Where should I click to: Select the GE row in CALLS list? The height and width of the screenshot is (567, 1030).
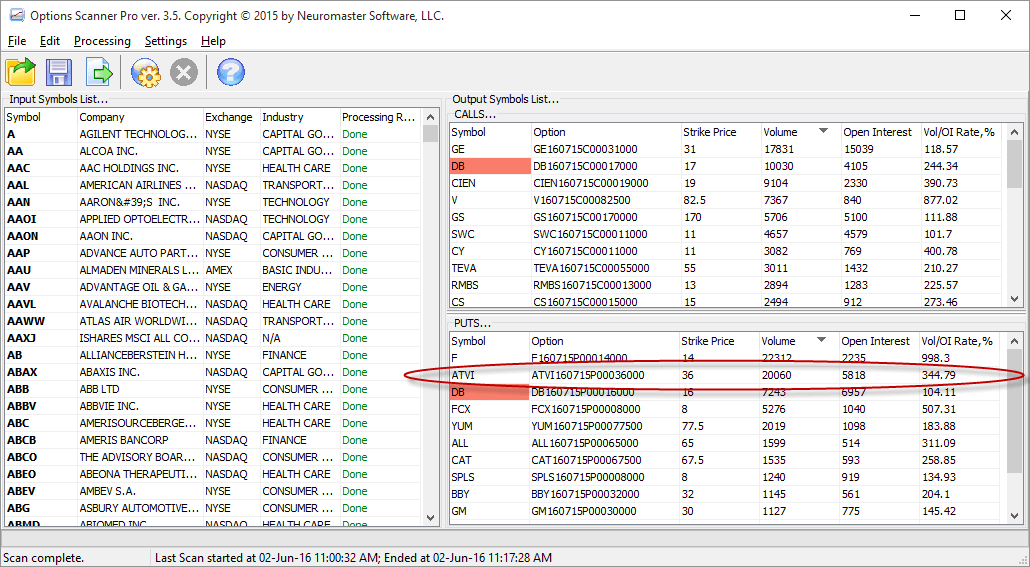(726, 149)
